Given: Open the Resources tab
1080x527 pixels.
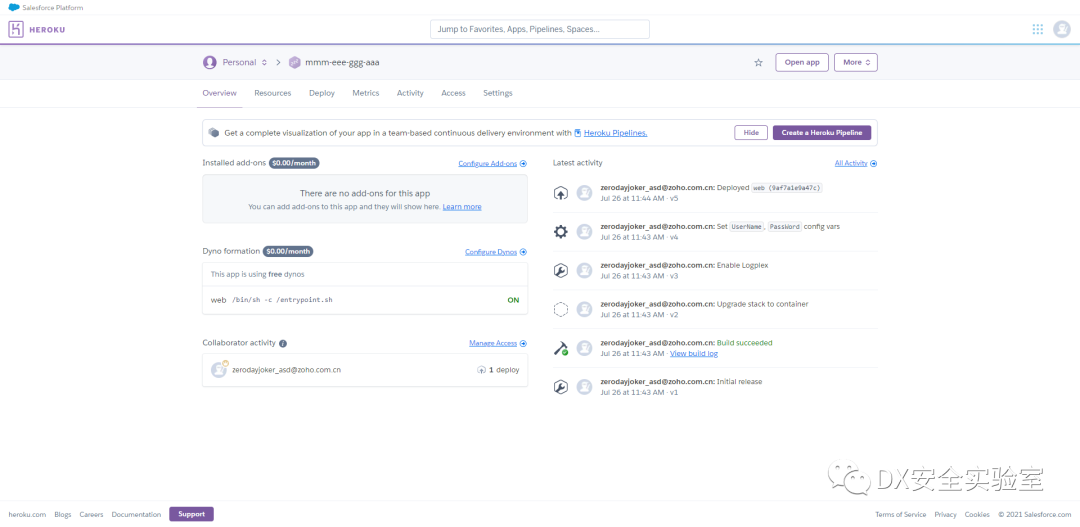Looking at the screenshot, I should tap(273, 93).
